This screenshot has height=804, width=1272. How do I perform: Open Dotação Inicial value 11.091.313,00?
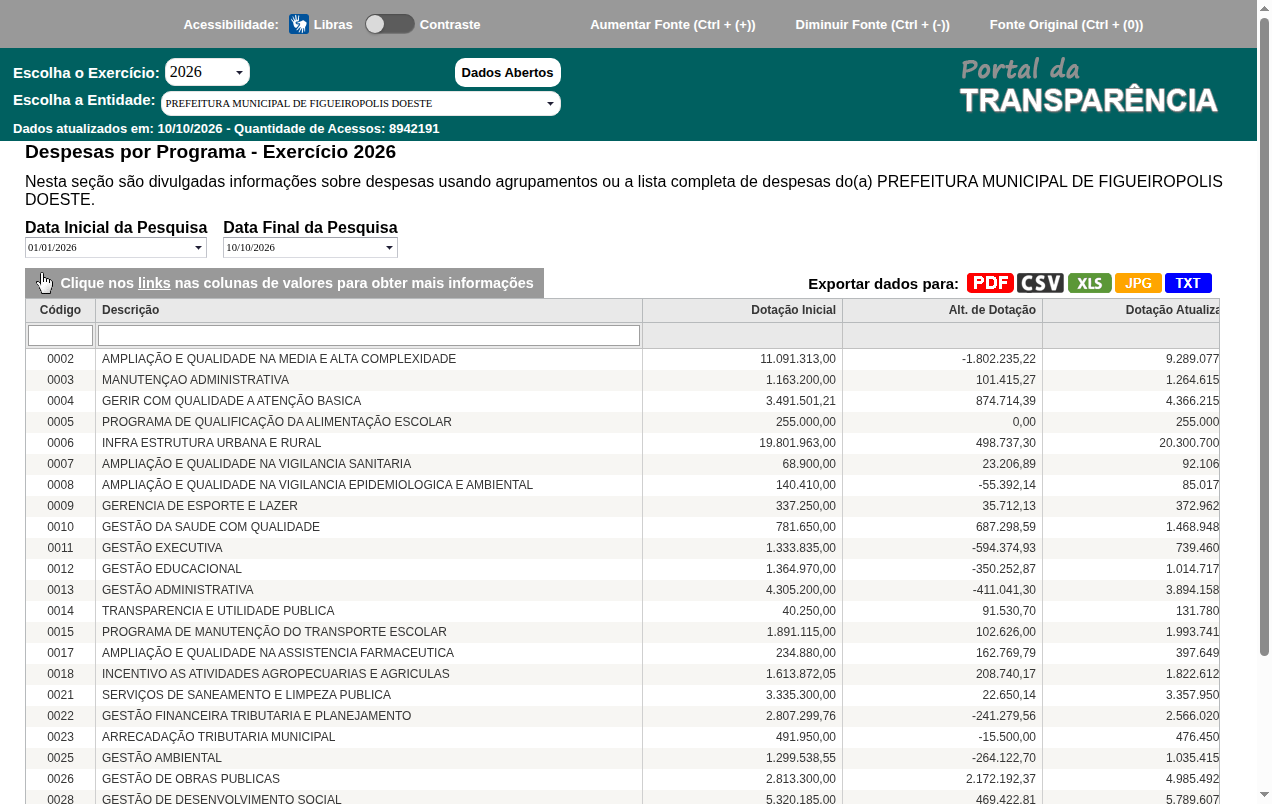pyautogui.click(x=798, y=359)
